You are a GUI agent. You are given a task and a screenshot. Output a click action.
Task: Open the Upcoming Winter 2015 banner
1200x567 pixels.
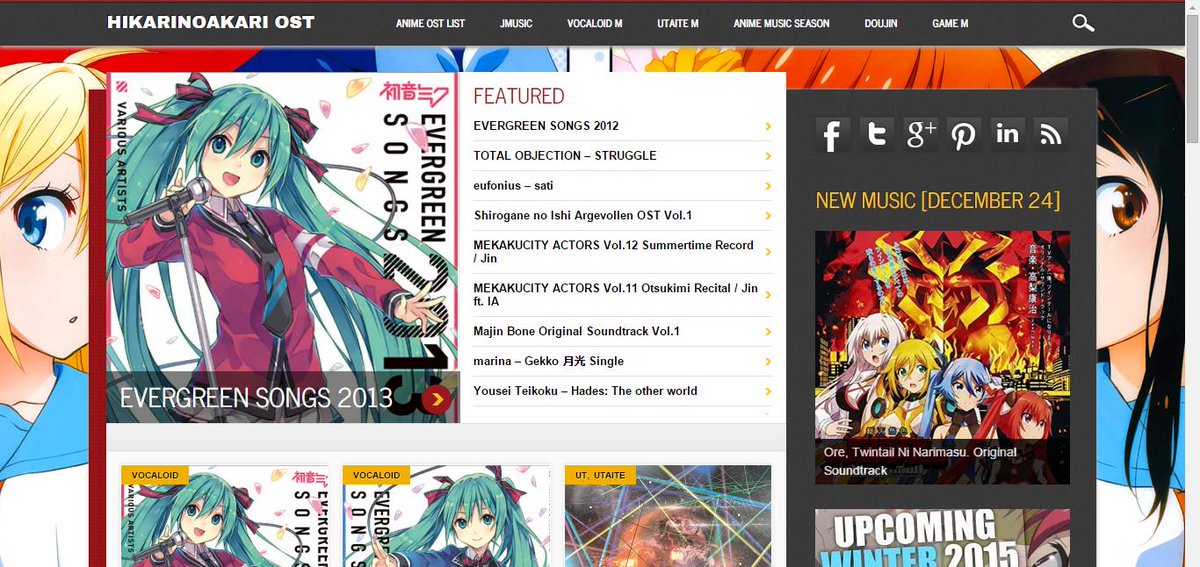(x=942, y=538)
